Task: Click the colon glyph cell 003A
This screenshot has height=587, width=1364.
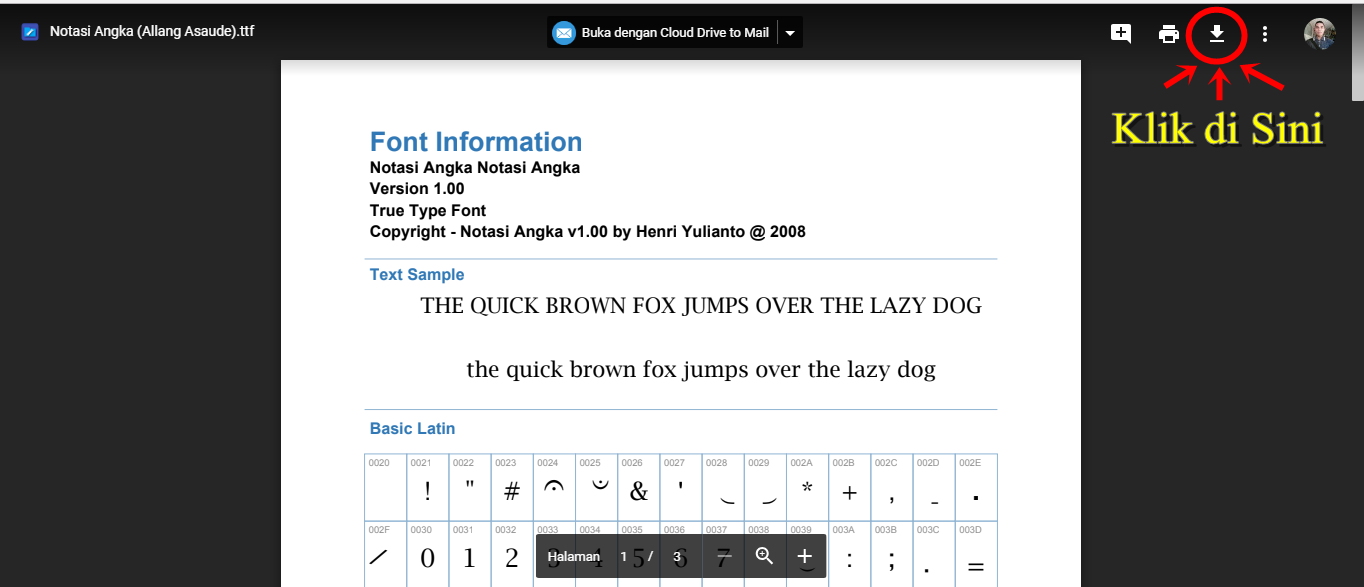Action: (850, 554)
